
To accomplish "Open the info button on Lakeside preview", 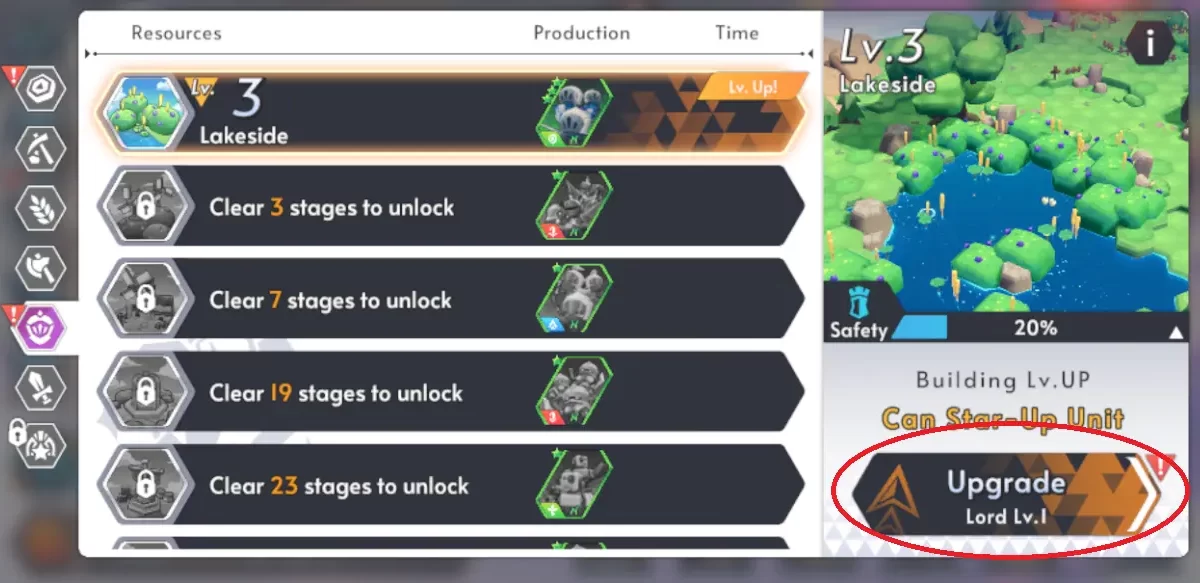I will [1149, 44].
